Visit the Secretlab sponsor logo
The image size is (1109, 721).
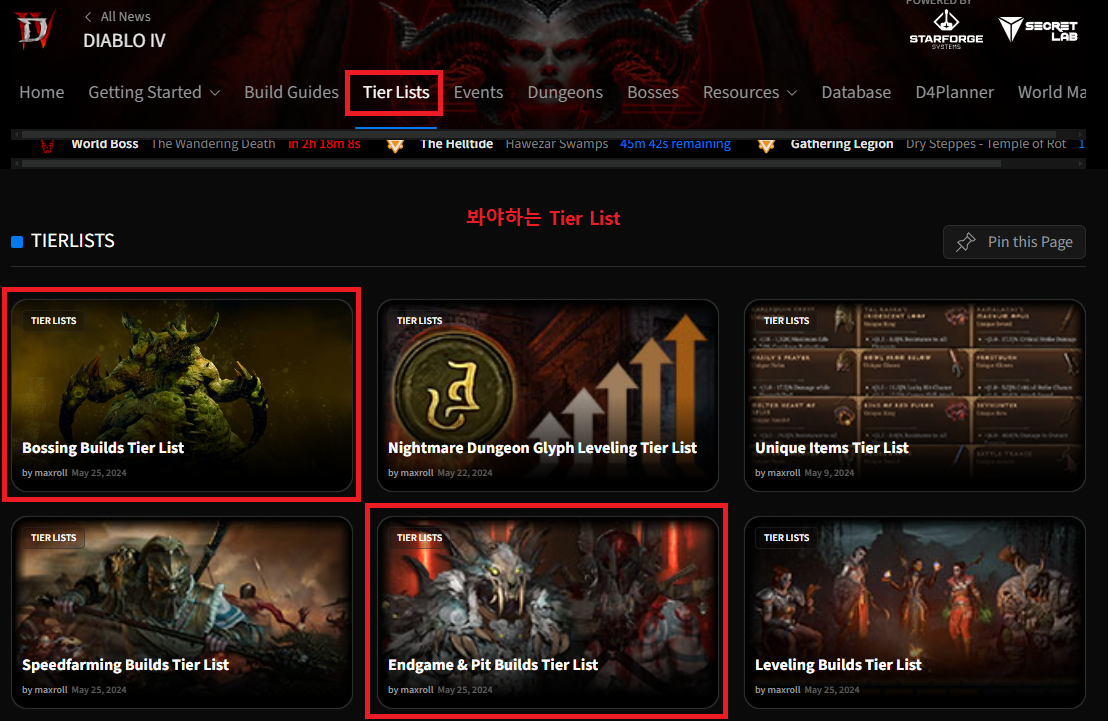[x=1038, y=30]
